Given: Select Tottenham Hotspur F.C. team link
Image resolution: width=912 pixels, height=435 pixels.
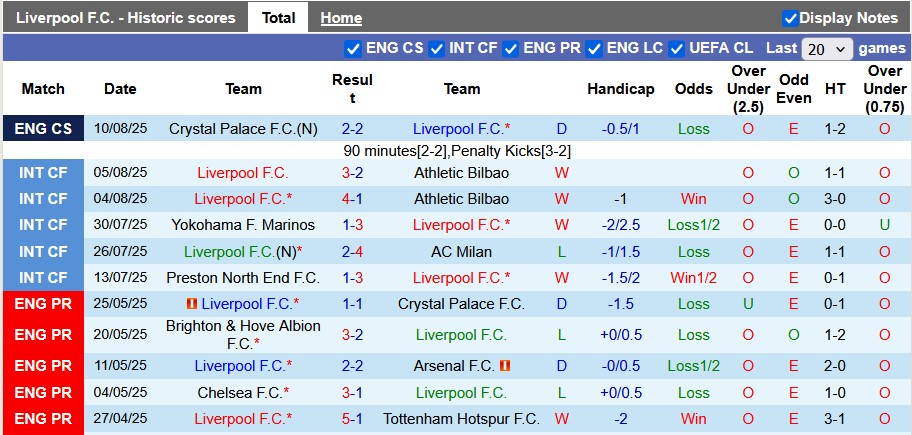Looking at the screenshot, I should (x=461, y=419).
